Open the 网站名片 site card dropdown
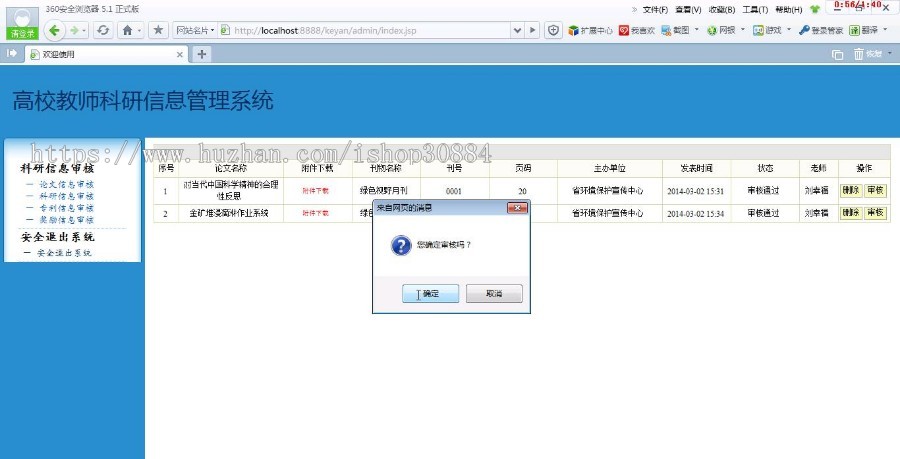This screenshot has width=900, height=459. [195, 30]
